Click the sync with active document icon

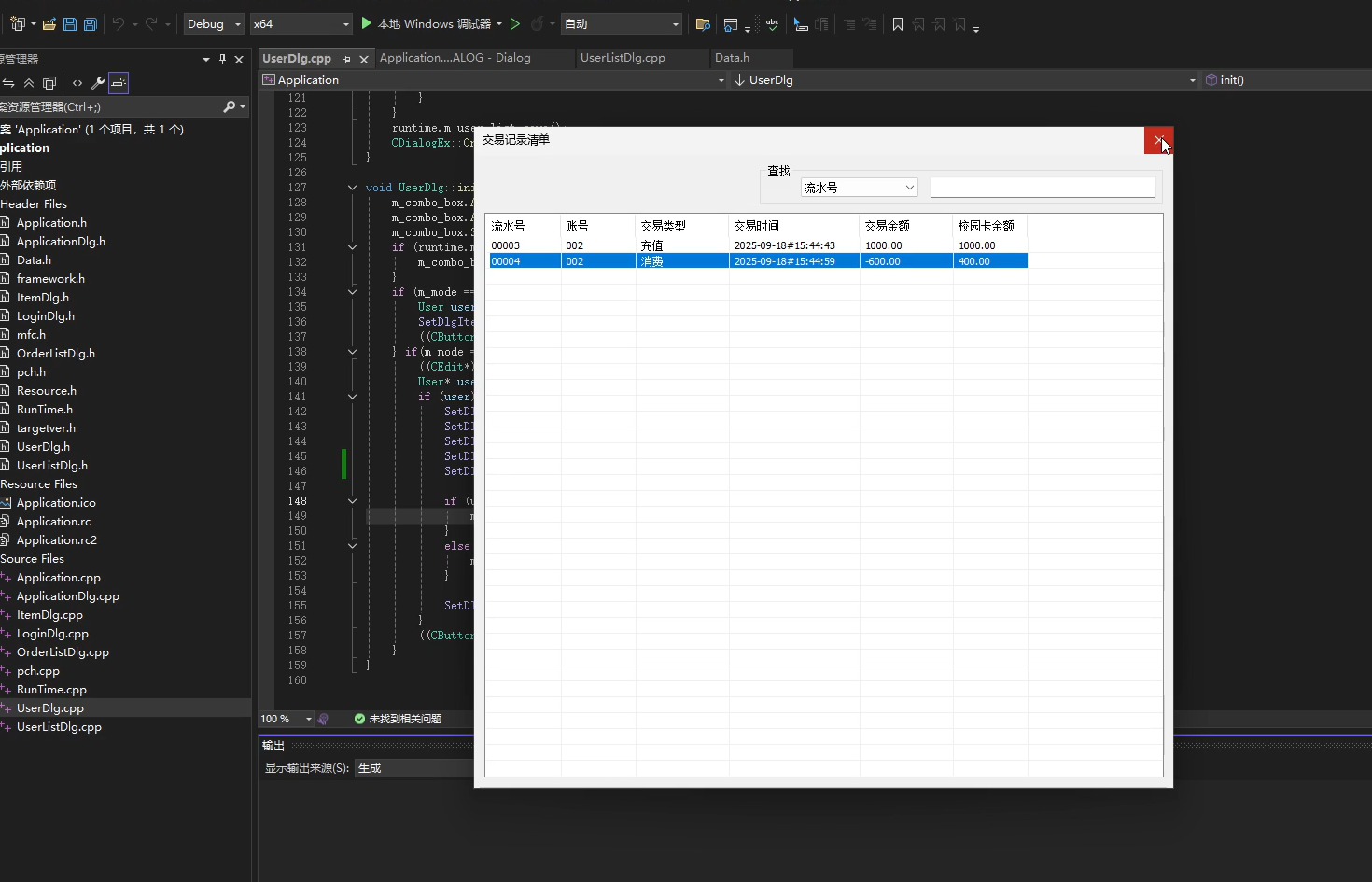[8, 83]
